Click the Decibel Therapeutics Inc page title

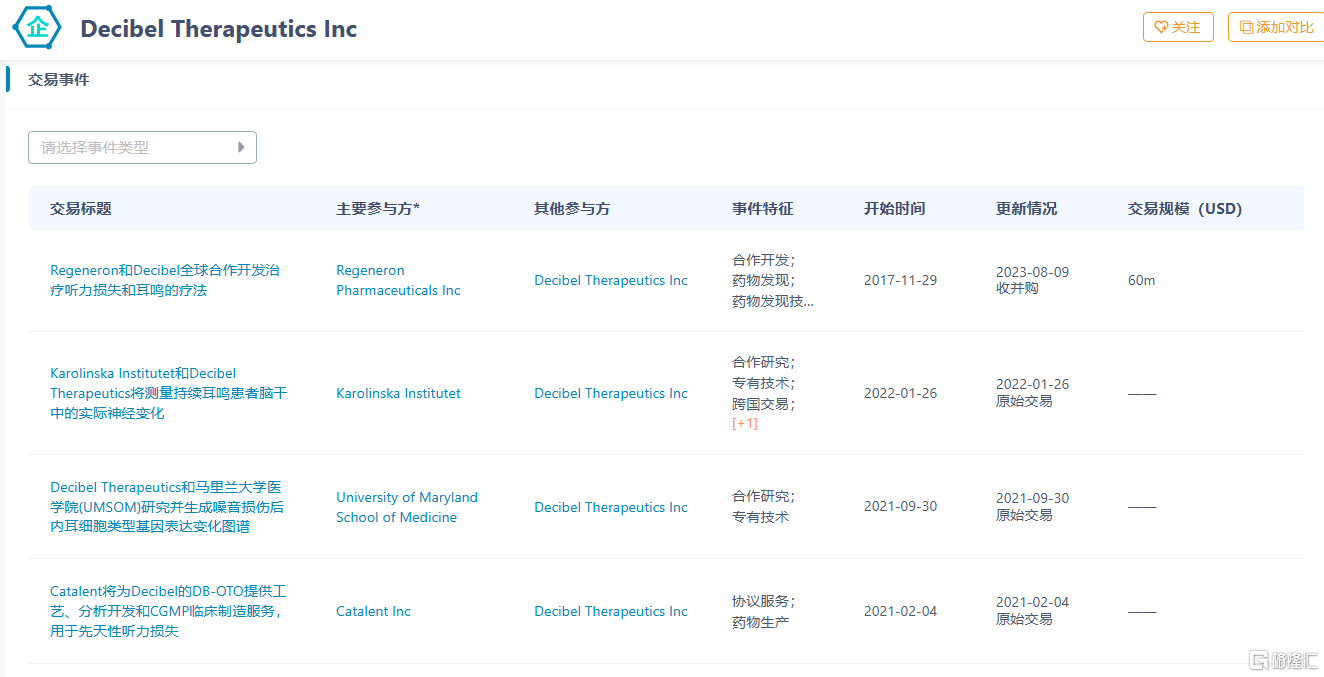point(218,28)
